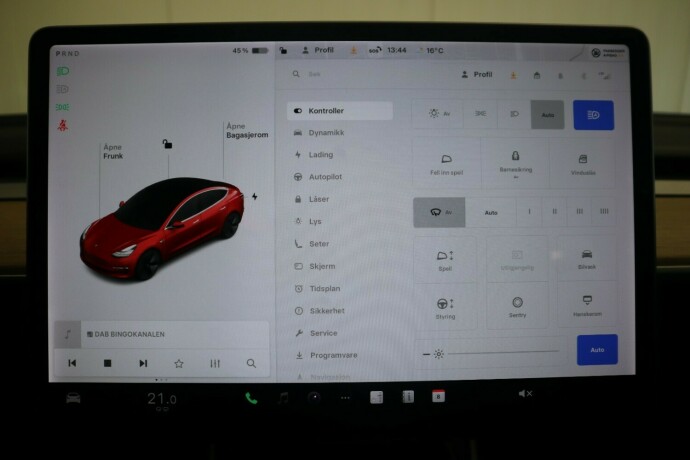
Task: Tap the child lock (Barnesikring) icon
Action: (515, 162)
